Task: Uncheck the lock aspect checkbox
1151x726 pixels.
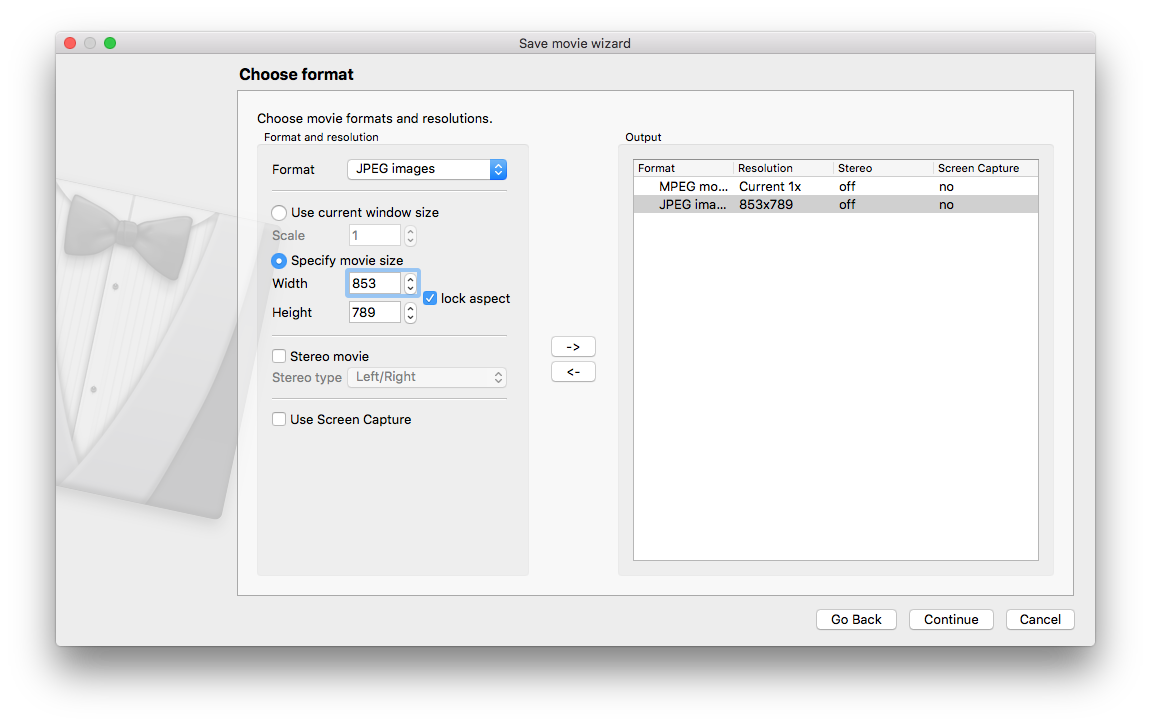Action: coord(430,298)
